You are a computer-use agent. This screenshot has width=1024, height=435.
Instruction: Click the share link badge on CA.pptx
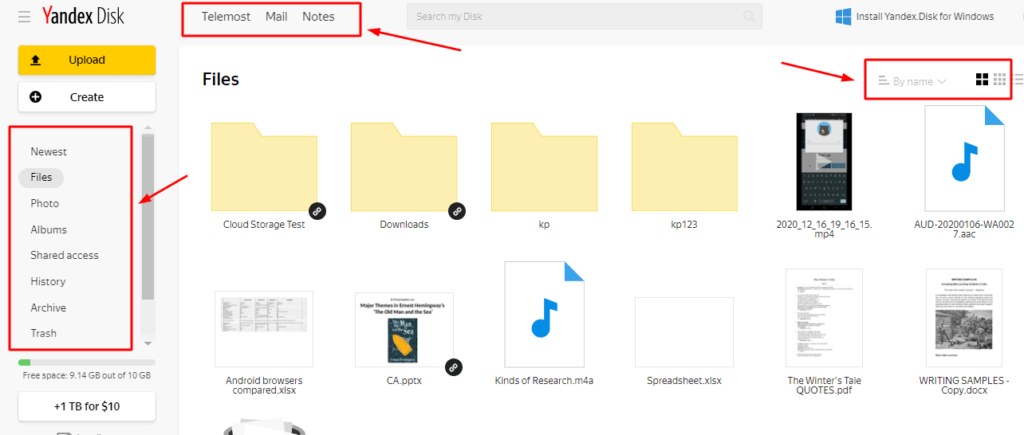coord(454,367)
